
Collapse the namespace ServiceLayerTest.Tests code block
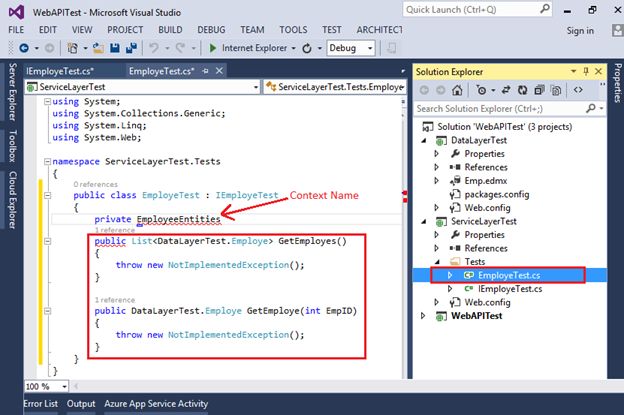click(47, 162)
